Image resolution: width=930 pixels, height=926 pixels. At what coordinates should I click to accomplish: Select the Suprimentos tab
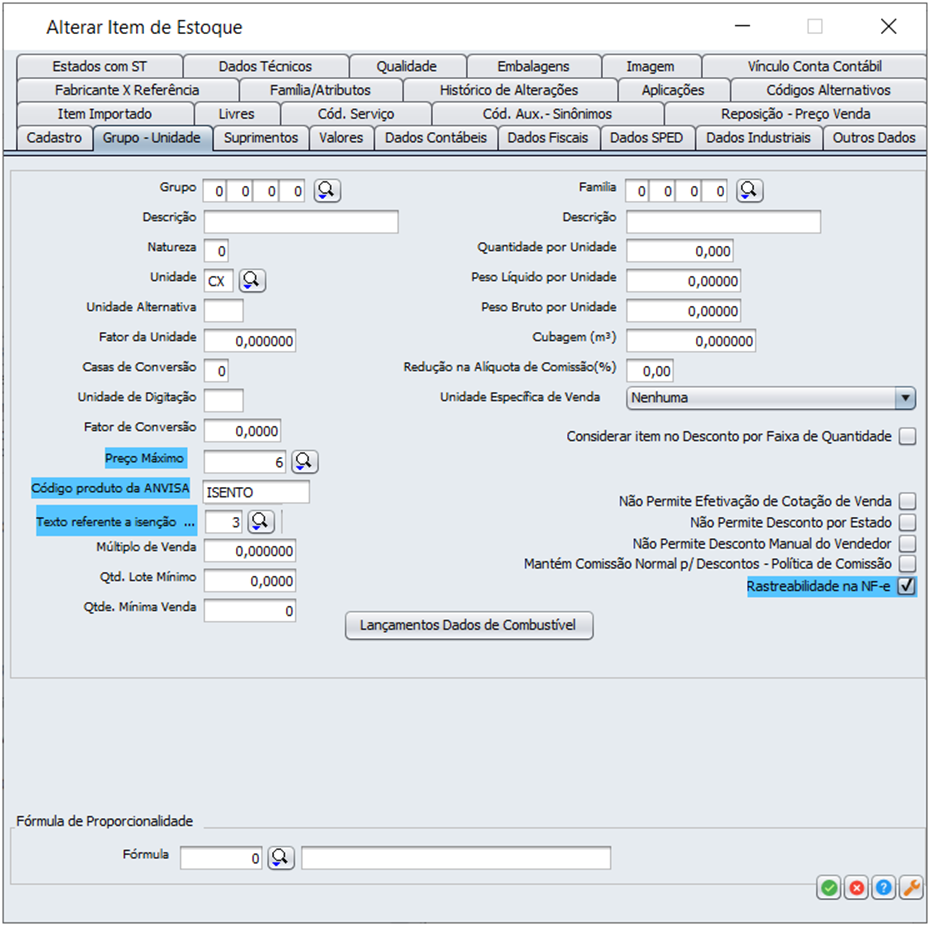pyautogui.click(x=261, y=138)
